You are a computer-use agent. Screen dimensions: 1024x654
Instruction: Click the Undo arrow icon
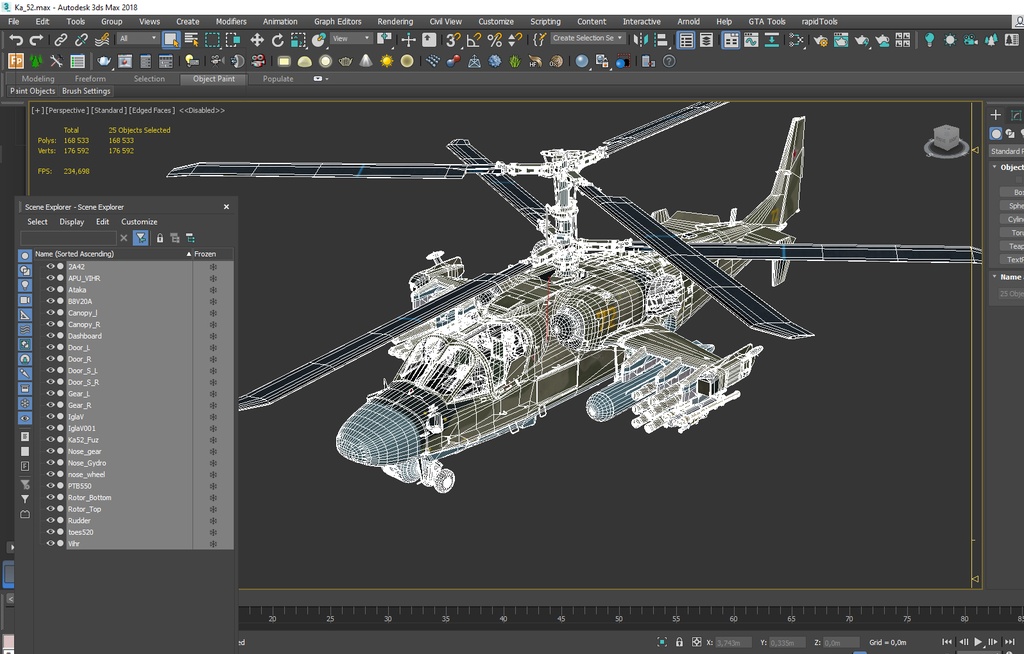[x=16, y=40]
